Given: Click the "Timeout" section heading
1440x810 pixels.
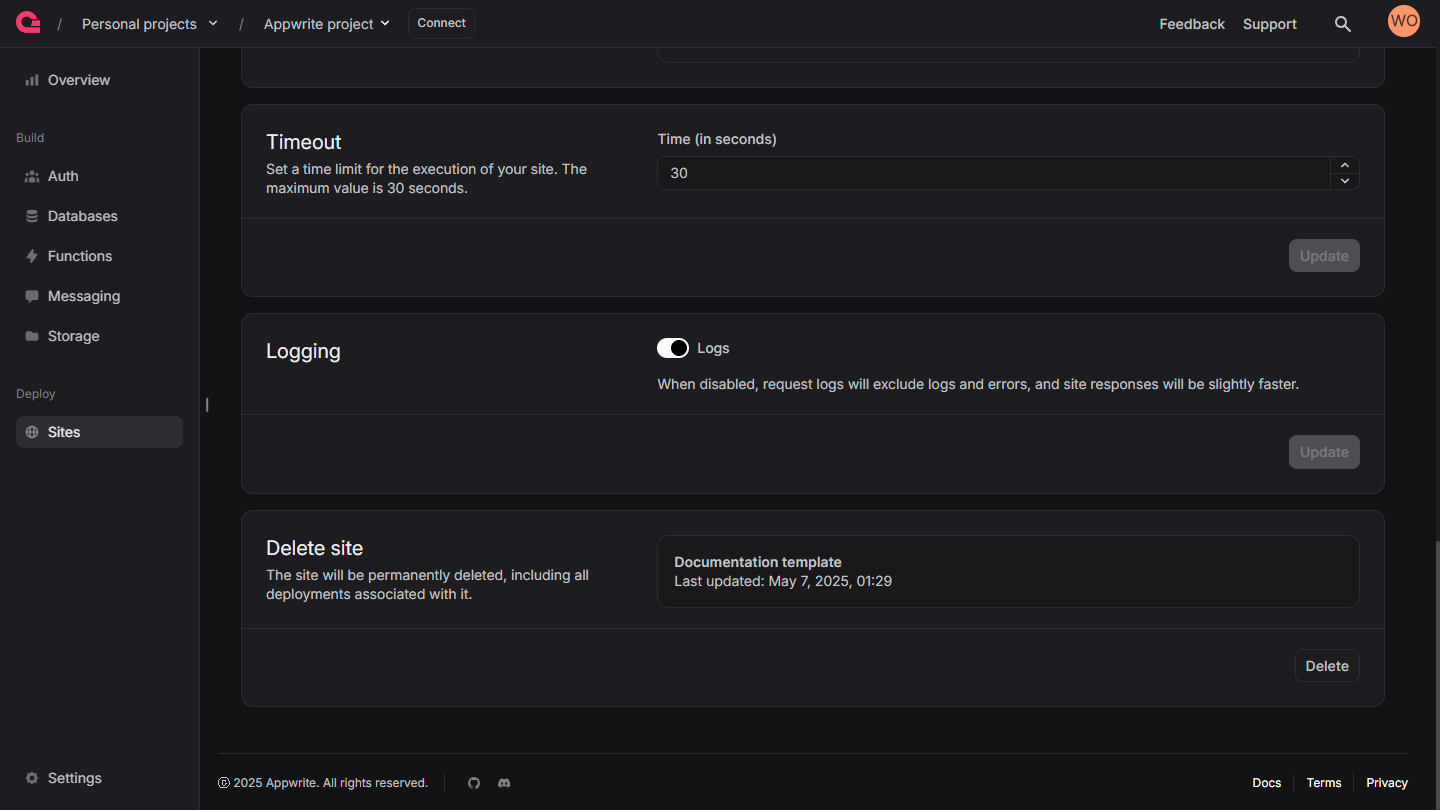Looking at the screenshot, I should 304,142.
